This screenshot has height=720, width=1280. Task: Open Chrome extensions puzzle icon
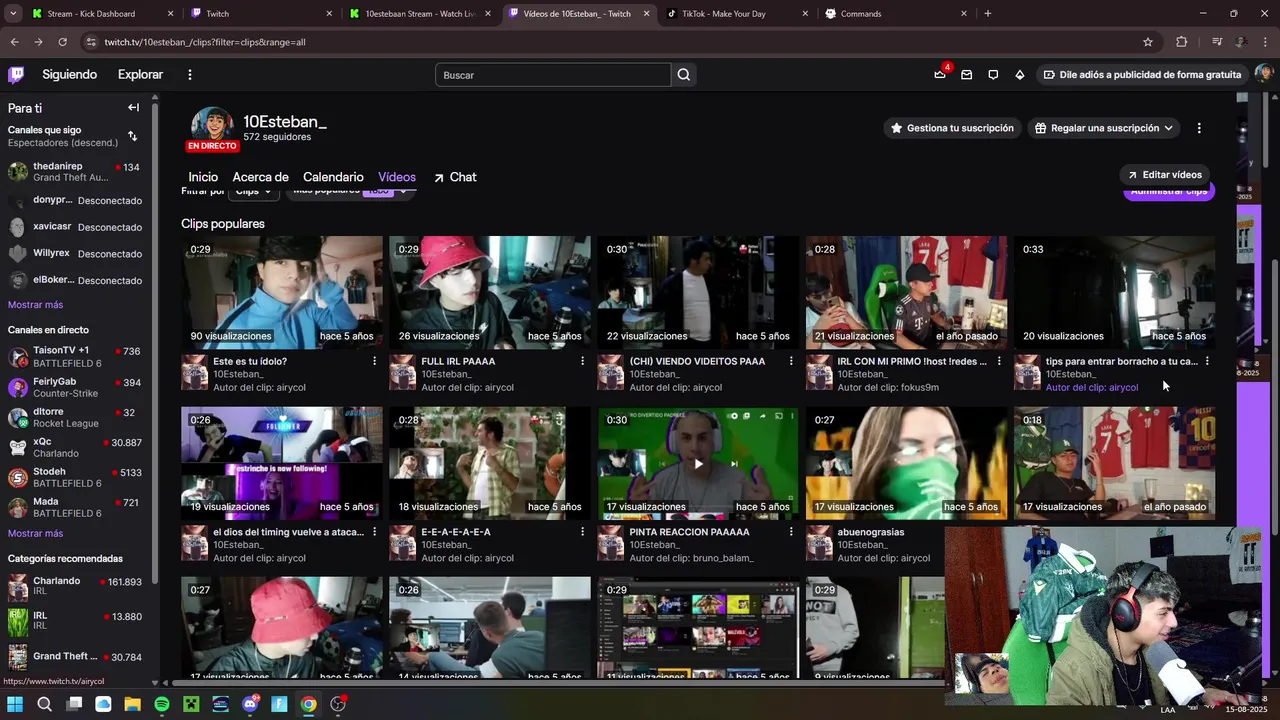[1182, 42]
